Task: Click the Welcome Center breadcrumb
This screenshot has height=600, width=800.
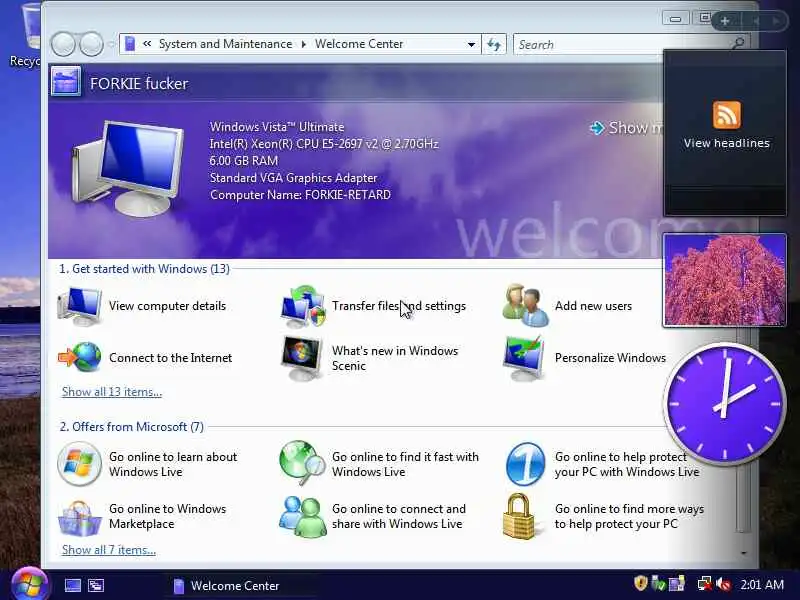Action: pyautogui.click(x=359, y=44)
